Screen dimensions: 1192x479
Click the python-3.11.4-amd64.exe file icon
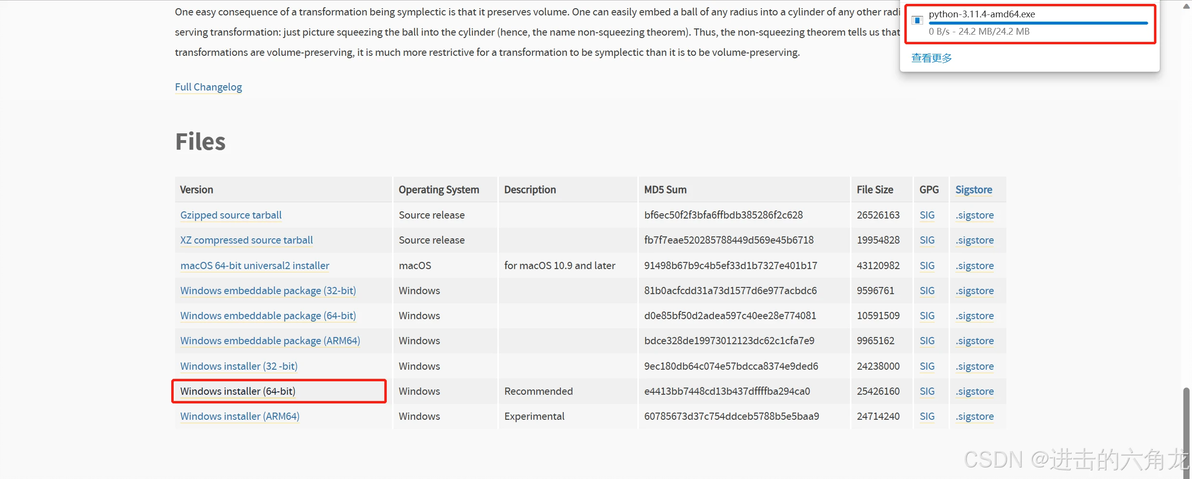pos(917,19)
